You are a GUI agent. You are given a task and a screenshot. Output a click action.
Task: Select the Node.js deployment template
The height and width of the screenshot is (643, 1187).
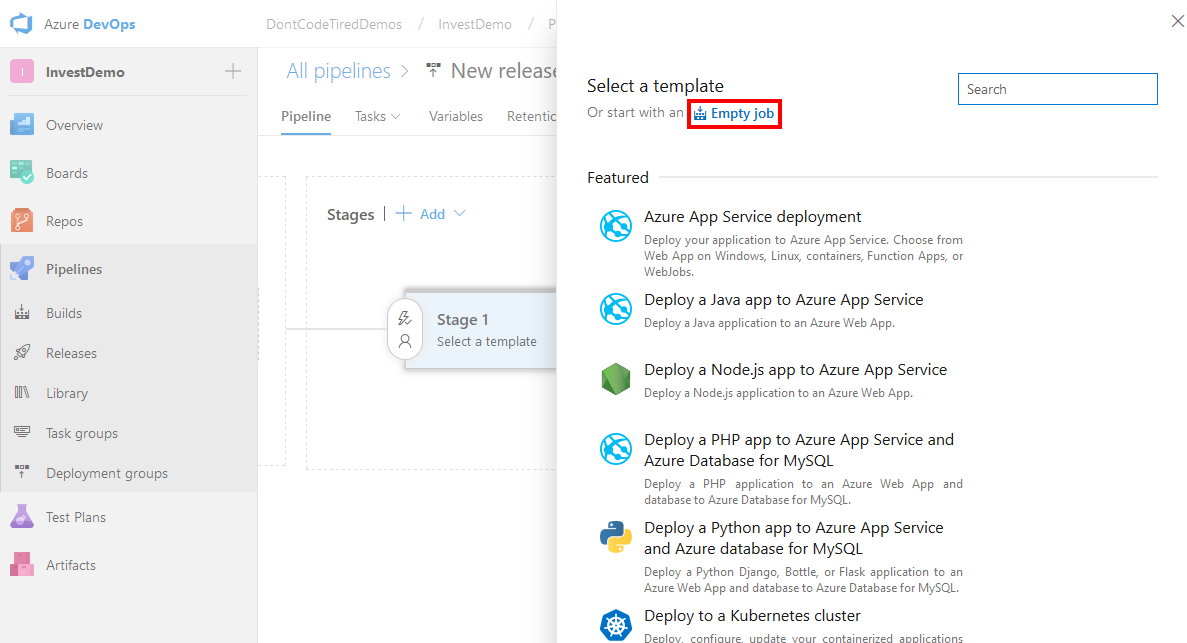pos(795,369)
